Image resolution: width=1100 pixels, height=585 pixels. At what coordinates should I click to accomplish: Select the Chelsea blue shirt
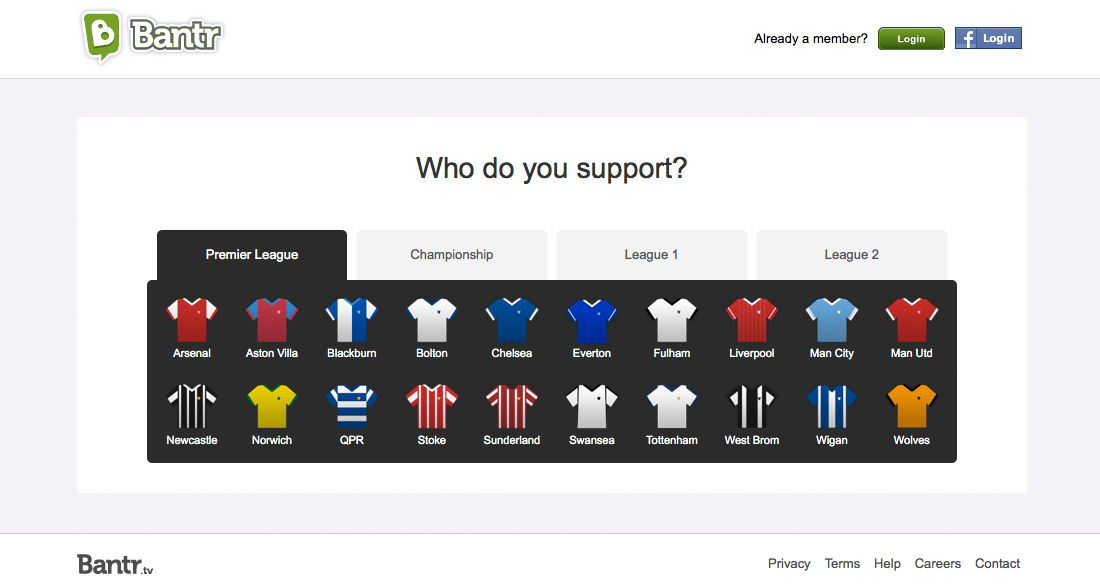pyautogui.click(x=511, y=320)
